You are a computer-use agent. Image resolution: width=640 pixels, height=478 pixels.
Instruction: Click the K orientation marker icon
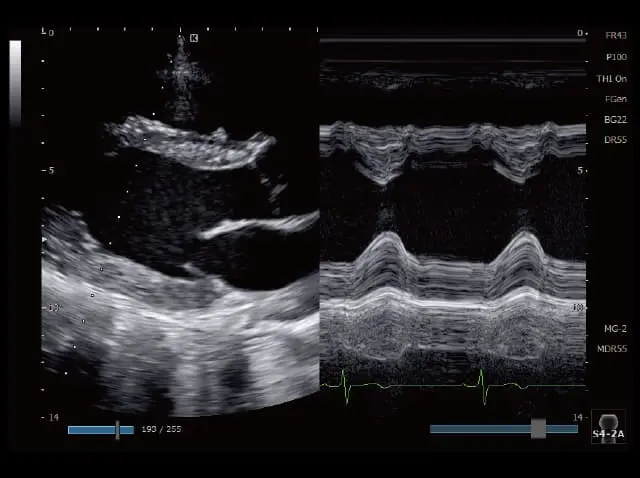pos(194,38)
